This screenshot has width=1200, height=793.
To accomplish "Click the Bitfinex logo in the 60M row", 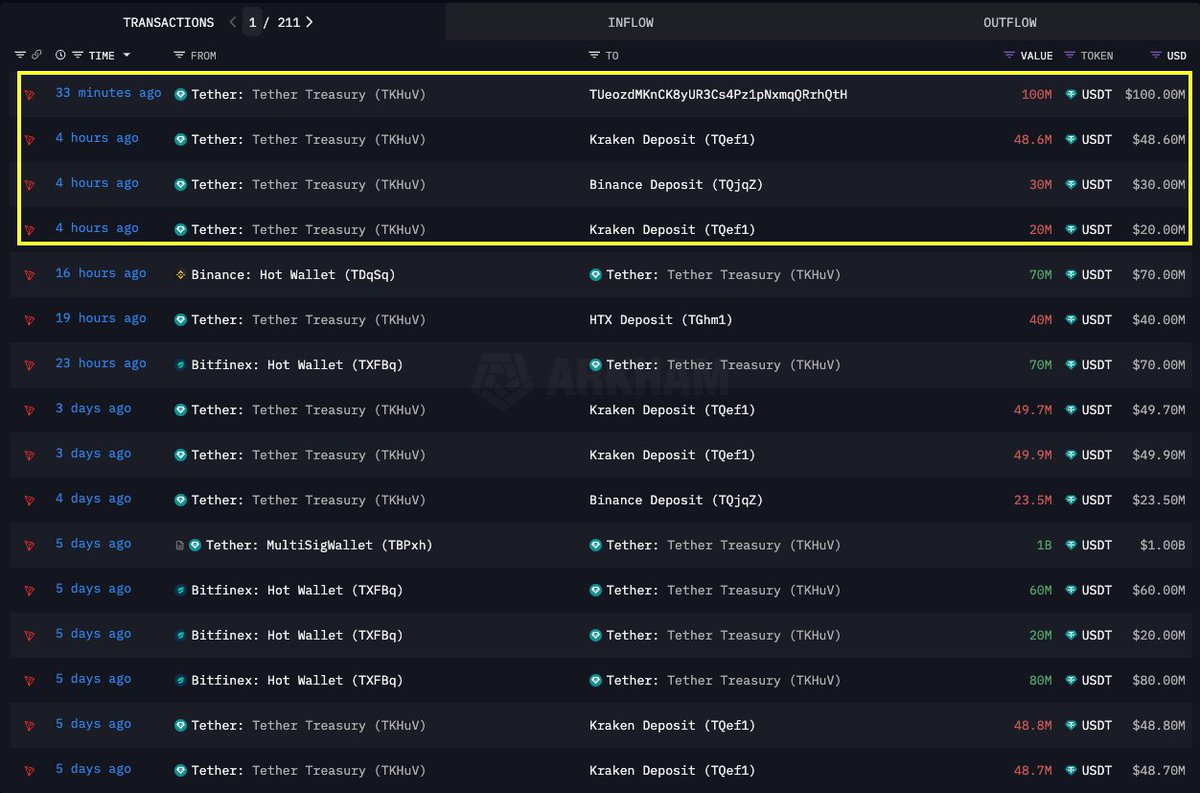I will (181, 590).
